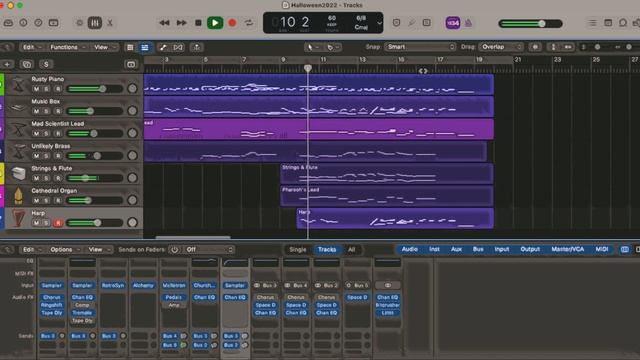Toggle the Mixer button in control bar

pos(95,23)
